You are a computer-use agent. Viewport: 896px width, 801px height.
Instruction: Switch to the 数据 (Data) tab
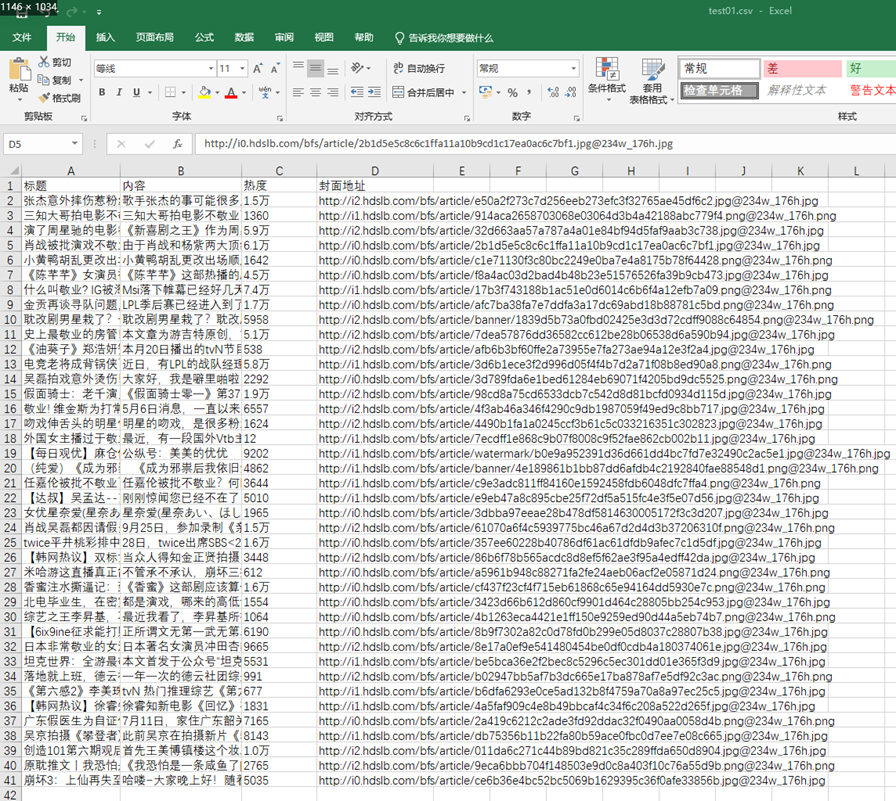(244, 37)
